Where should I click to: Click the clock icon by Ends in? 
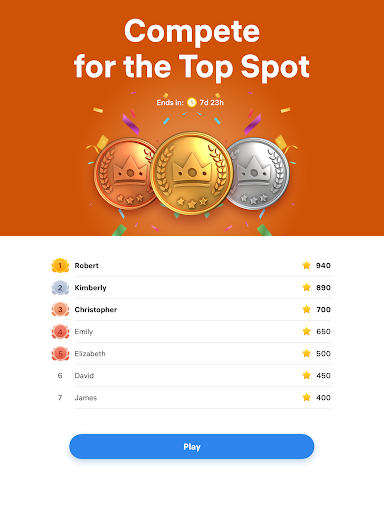click(192, 102)
